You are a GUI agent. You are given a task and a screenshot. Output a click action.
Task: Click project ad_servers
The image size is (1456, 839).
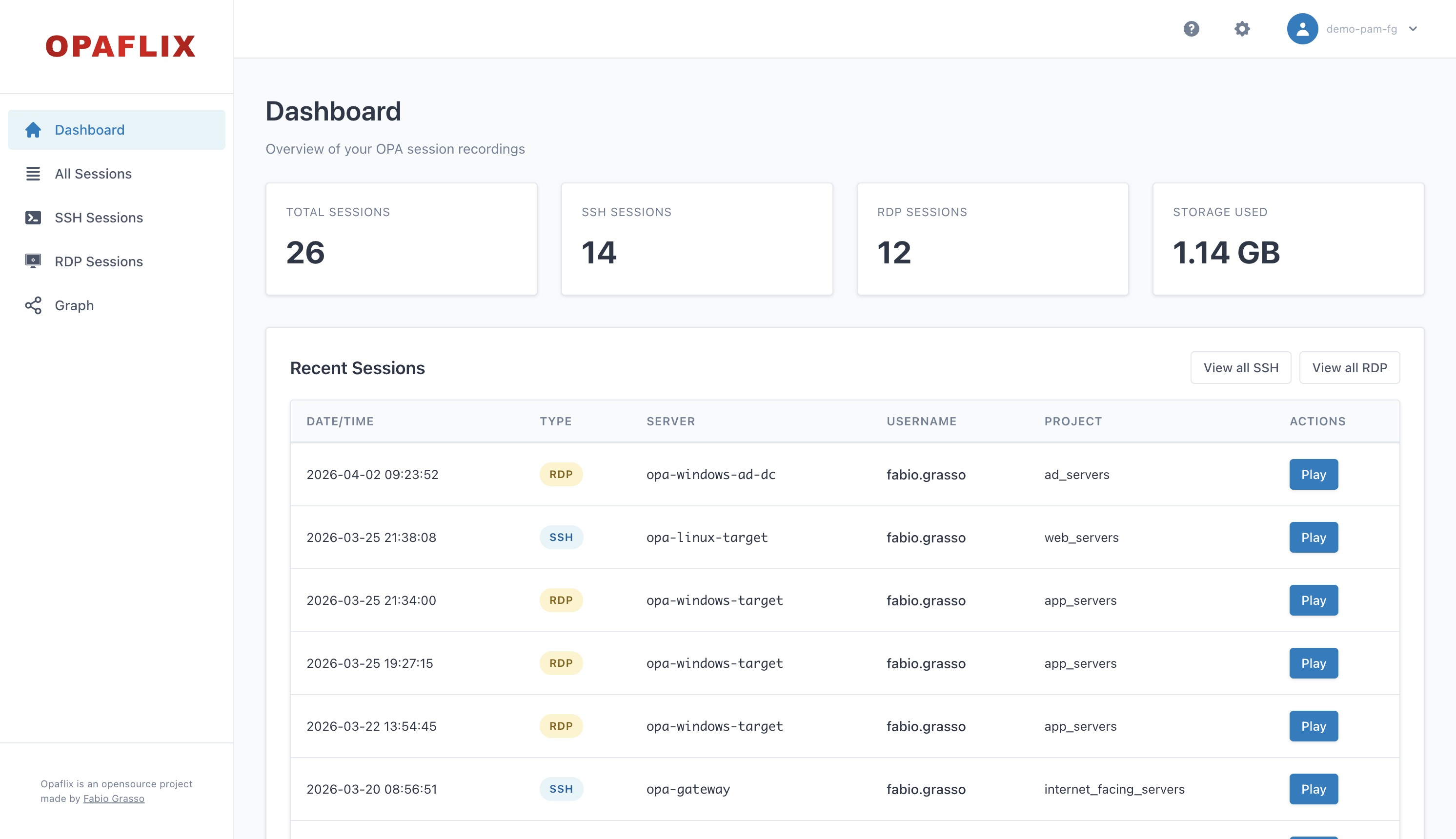(1077, 474)
